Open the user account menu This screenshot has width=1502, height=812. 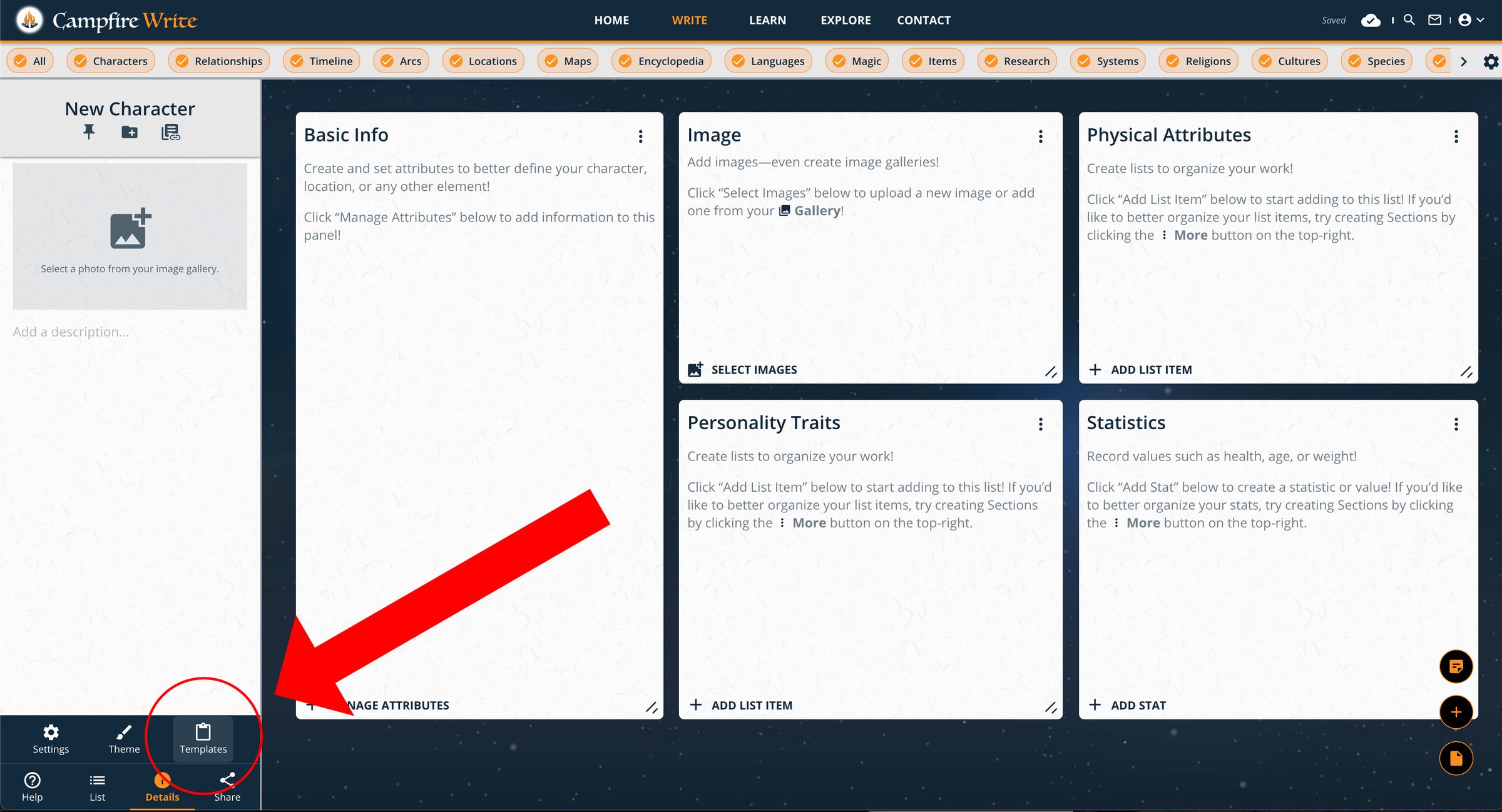pyautogui.click(x=1471, y=20)
